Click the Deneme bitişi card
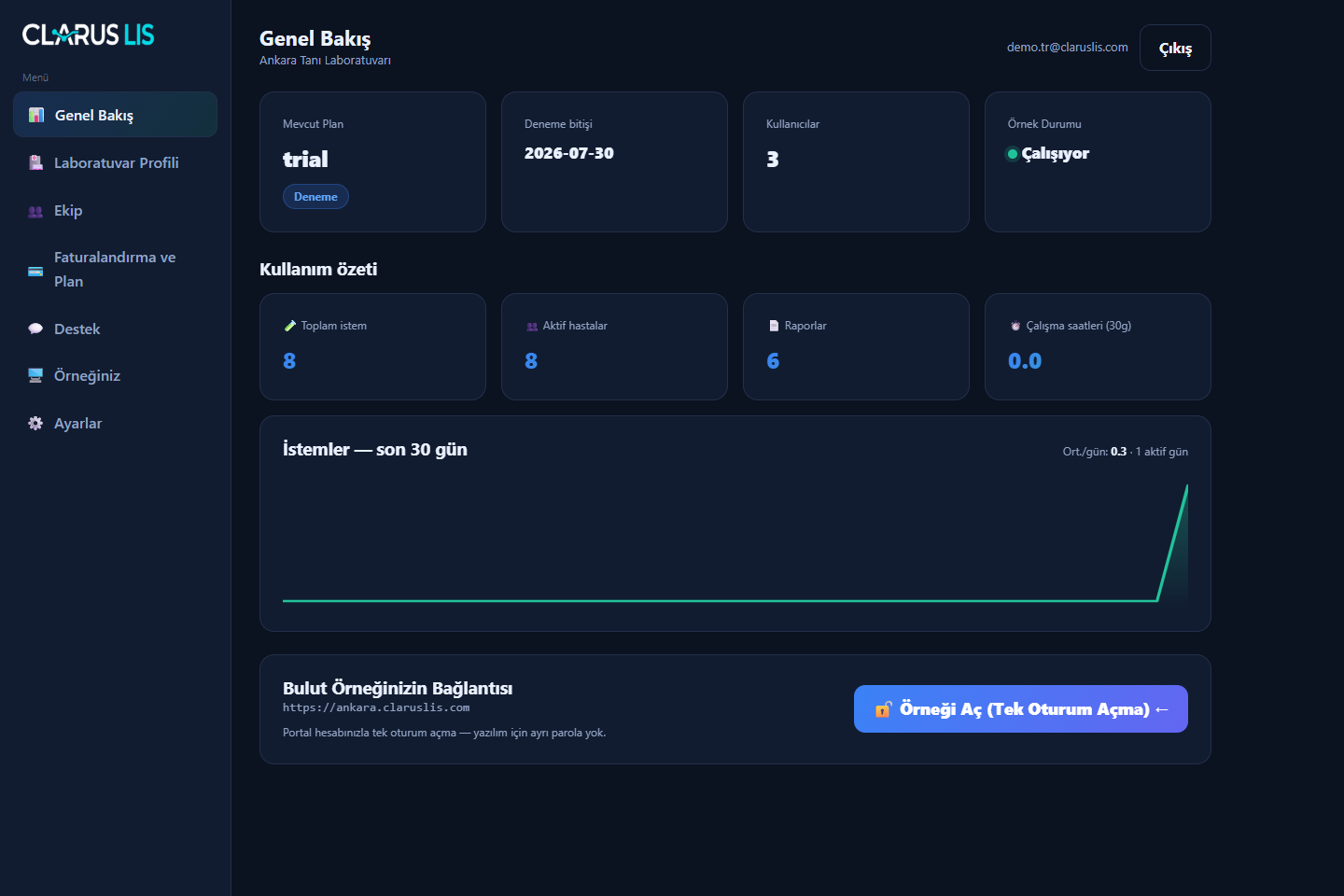1344x896 pixels. pos(614,161)
